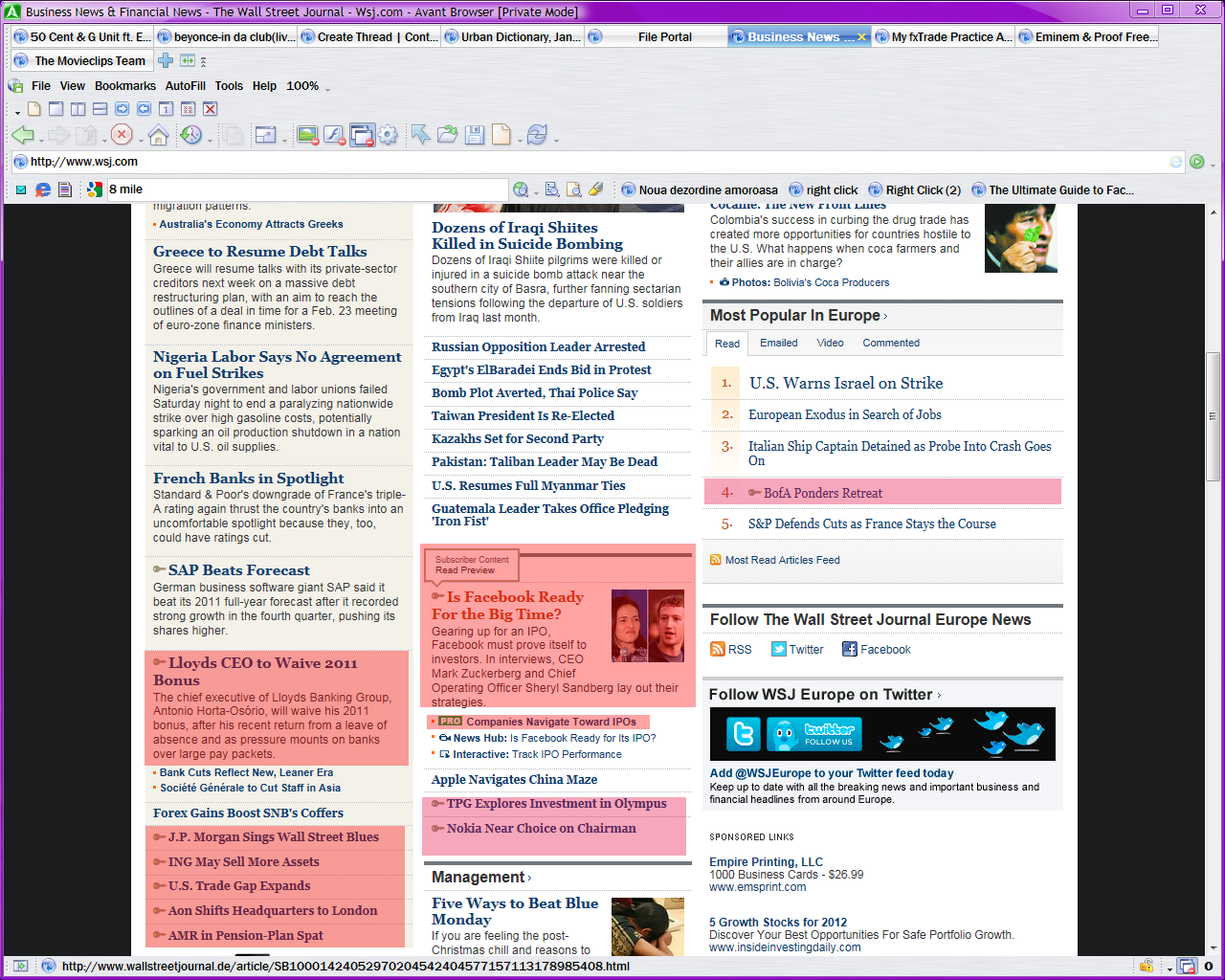This screenshot has height=980, width=1225.
Task: Click the mail envelope icon
Action: coord(20,189)
